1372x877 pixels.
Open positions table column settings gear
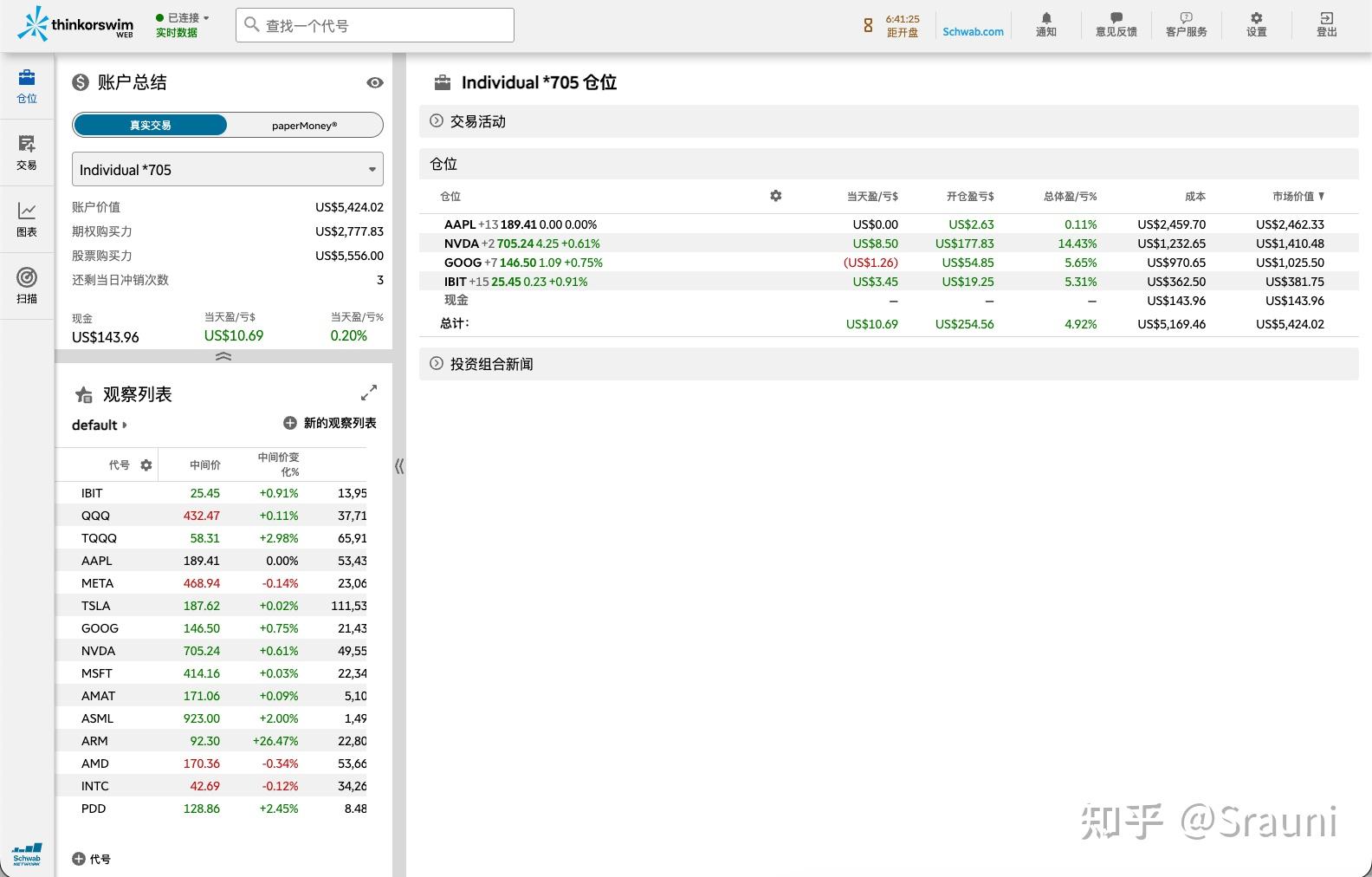click(x=776, y=196)
